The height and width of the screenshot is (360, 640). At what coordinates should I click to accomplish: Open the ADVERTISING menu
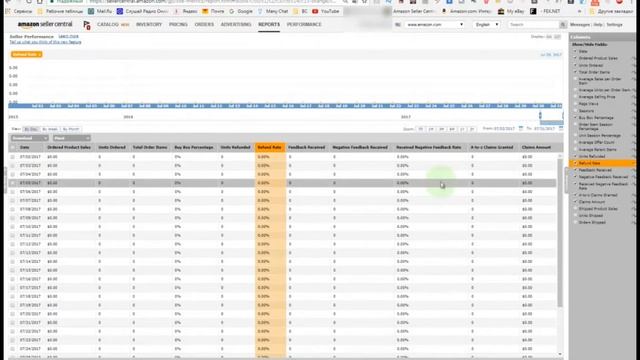click(236, 24)
